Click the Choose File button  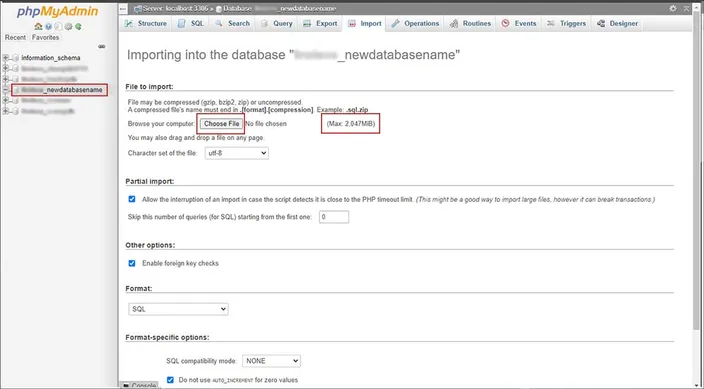tap(221, 124)
